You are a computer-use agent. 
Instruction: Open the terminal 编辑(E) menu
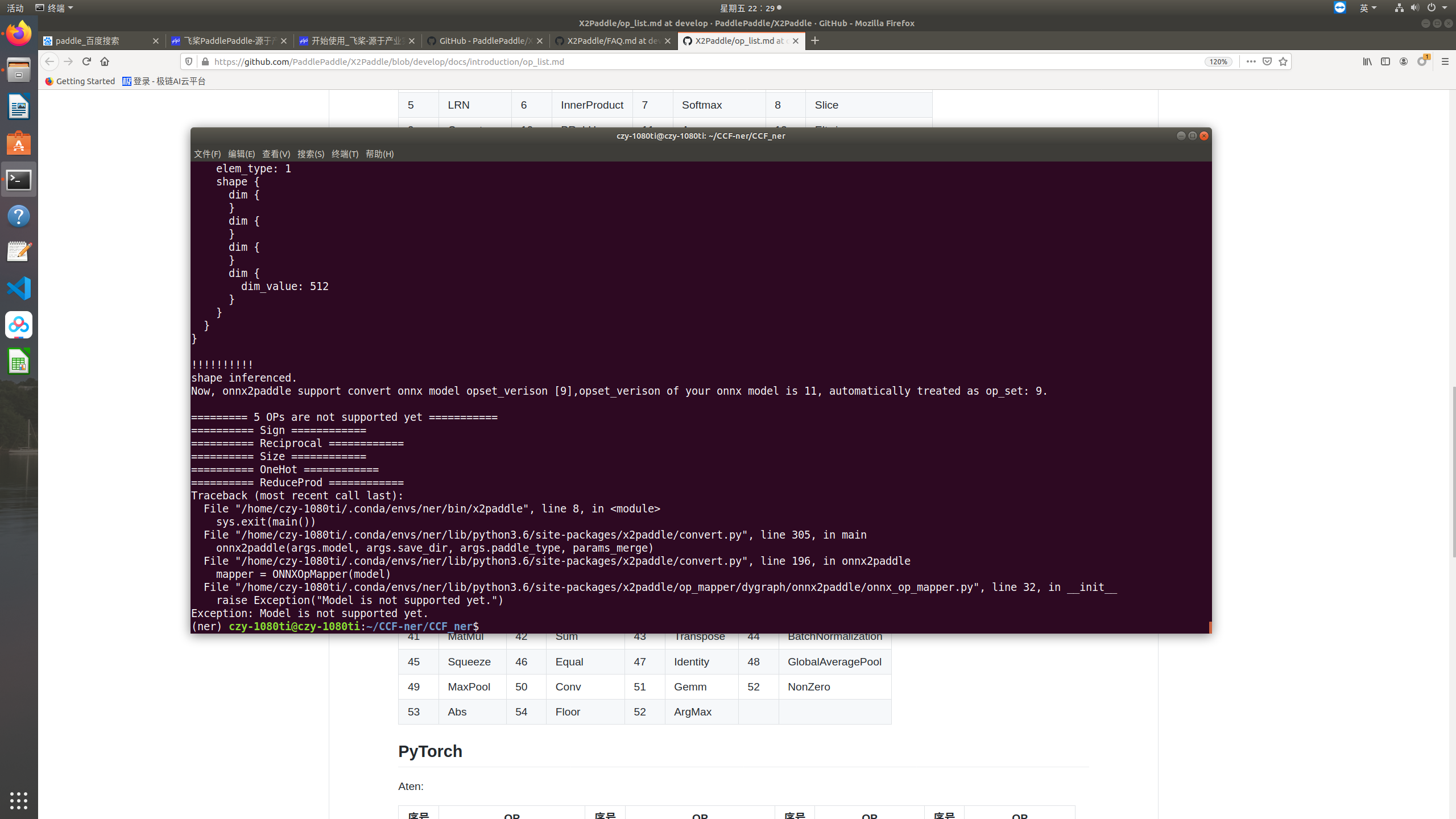241,154
